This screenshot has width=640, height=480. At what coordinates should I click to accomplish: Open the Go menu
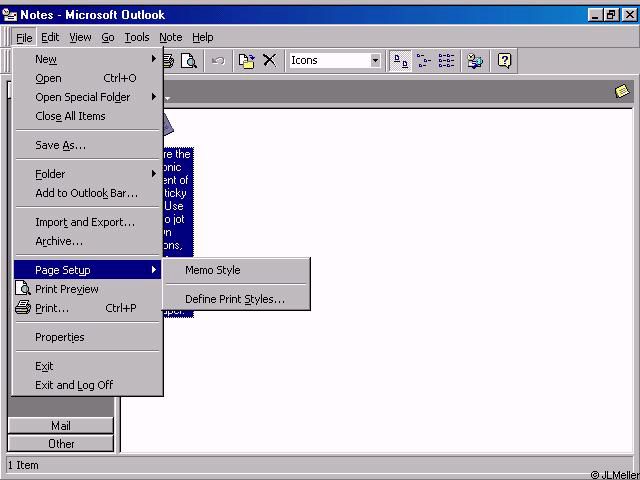pos(108,38)
